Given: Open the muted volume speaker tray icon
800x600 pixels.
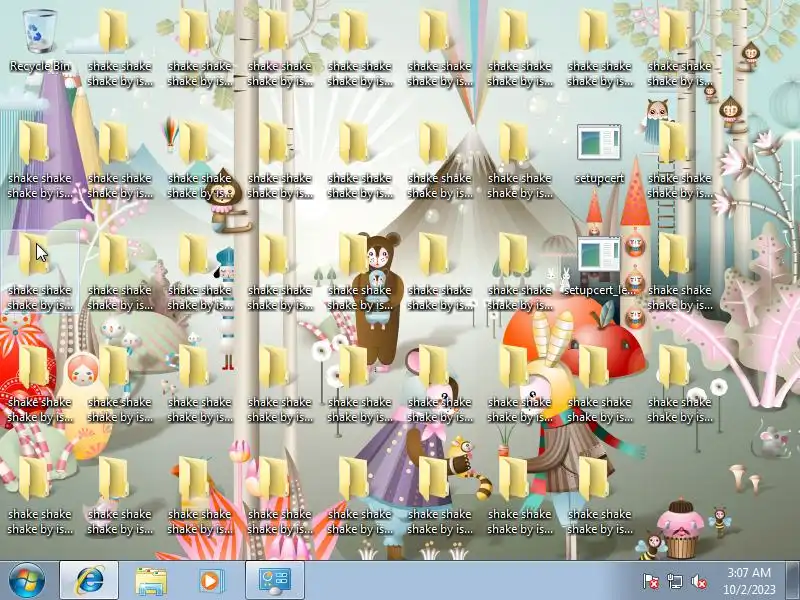Looking at the screenshot, I should (699, 581).
